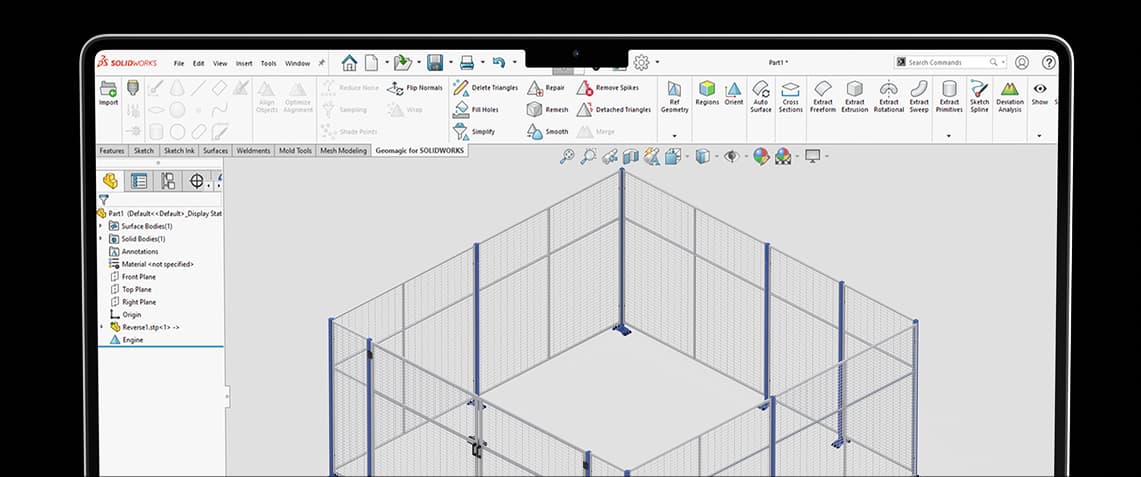Create a new document
This screenshot has width=1141, height=477.
click(371, 63)
